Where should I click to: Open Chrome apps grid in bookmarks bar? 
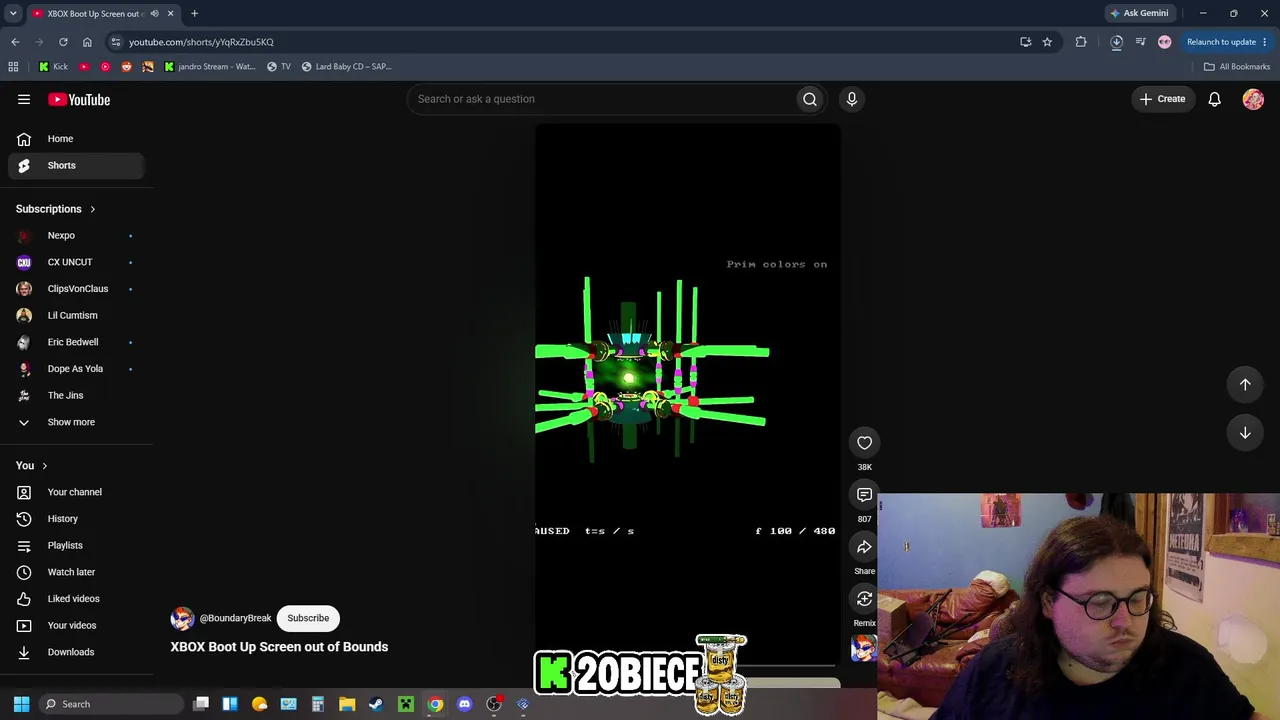point(13,67)
